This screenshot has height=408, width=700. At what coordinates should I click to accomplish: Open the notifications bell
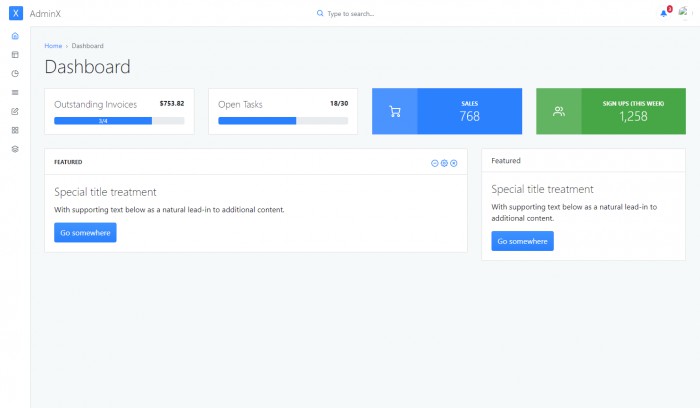coord(664,13)
